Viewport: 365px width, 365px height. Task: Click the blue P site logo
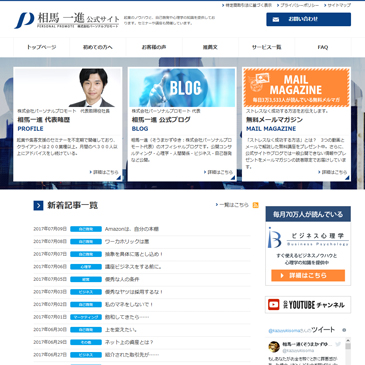pos(24,20)
